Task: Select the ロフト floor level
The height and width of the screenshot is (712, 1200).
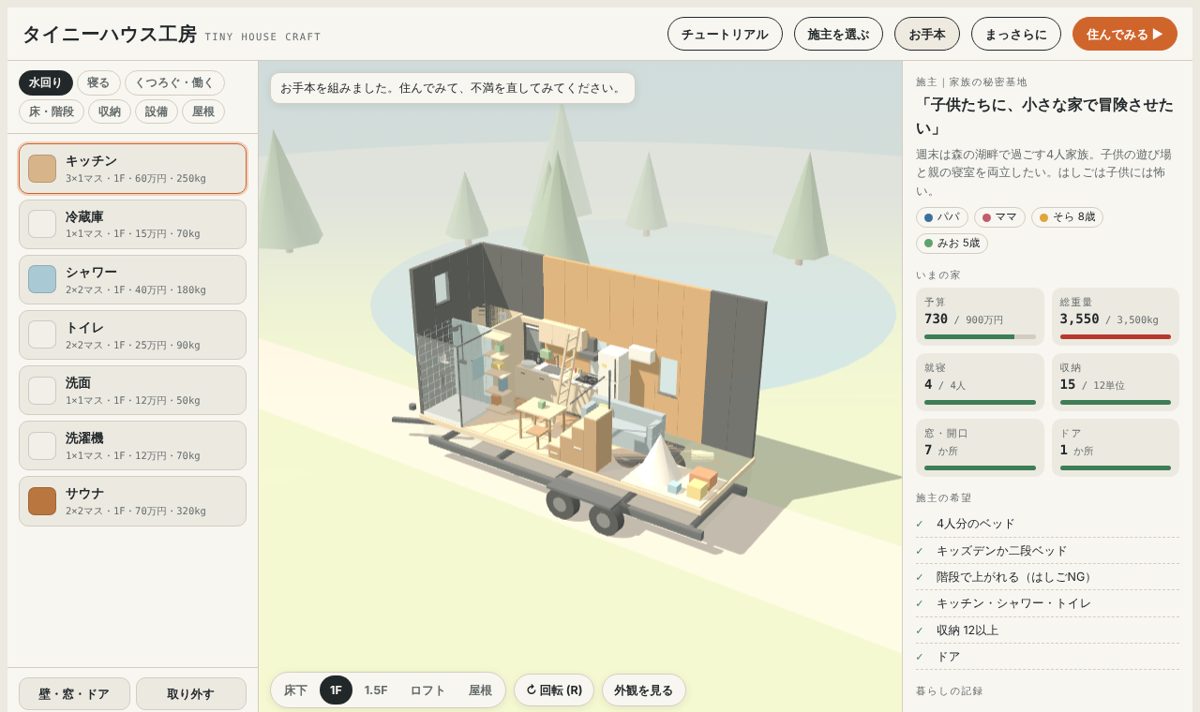Action: click(428, 690)
